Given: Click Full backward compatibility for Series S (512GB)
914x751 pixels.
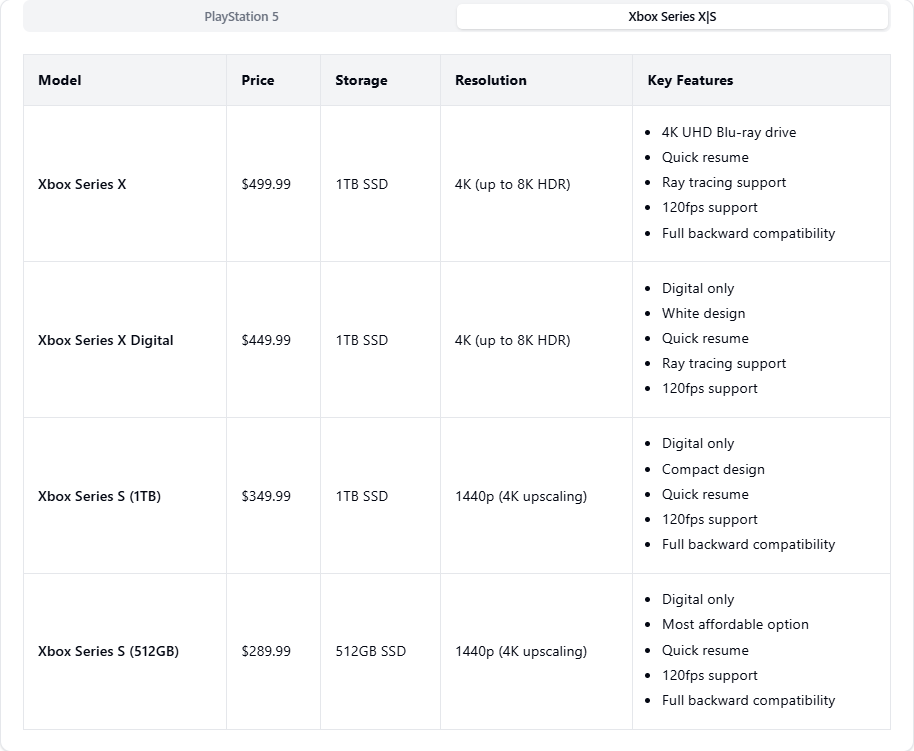Looking at the screenshot, I should pyautogui.click(x=748, y=700).
